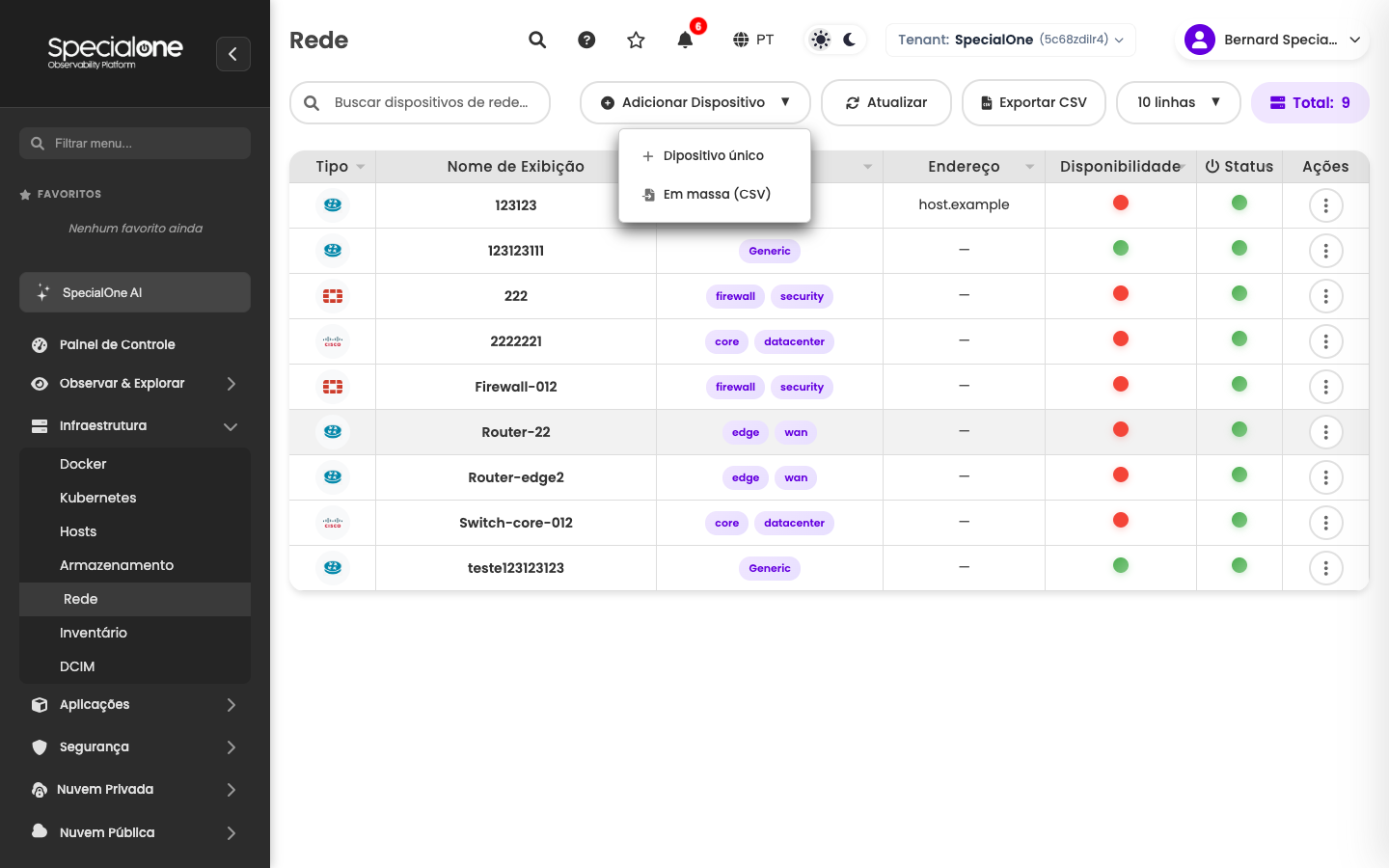The width and height of the screenshot is (1389, 868).
Task: Choose Dipositivo único option
Action: 715,155
